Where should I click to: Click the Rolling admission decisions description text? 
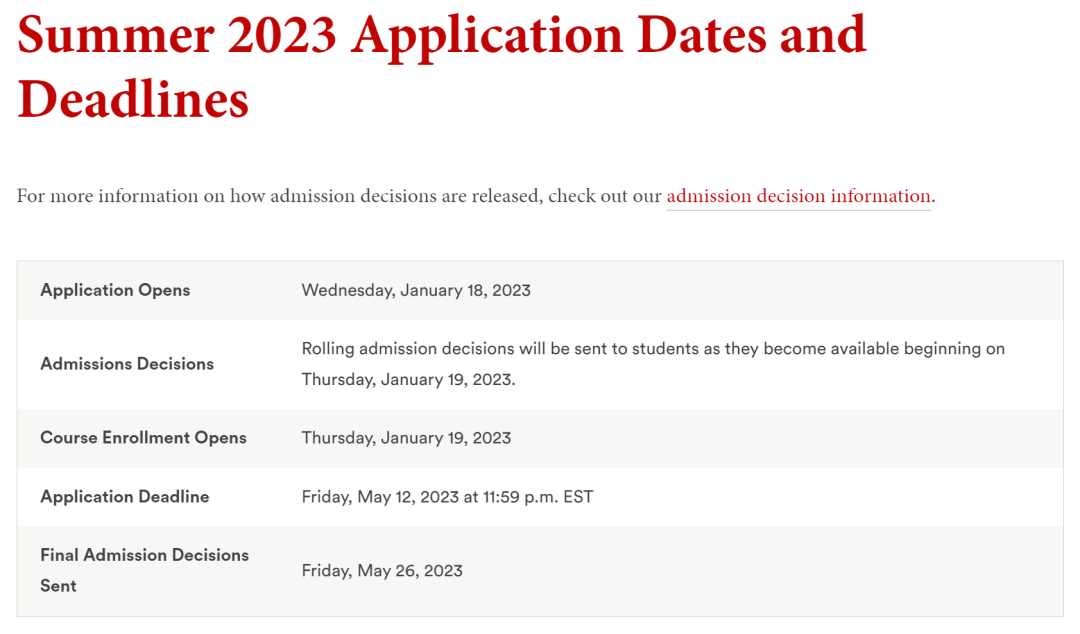coord(653,364)
